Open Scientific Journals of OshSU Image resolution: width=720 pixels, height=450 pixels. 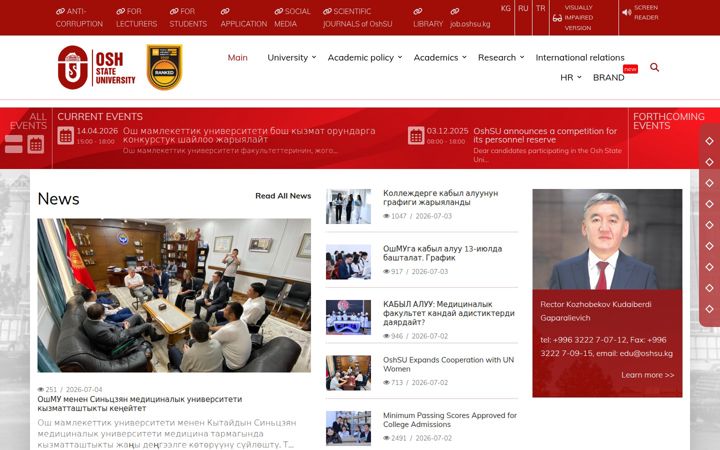click(x=357, y=17)
